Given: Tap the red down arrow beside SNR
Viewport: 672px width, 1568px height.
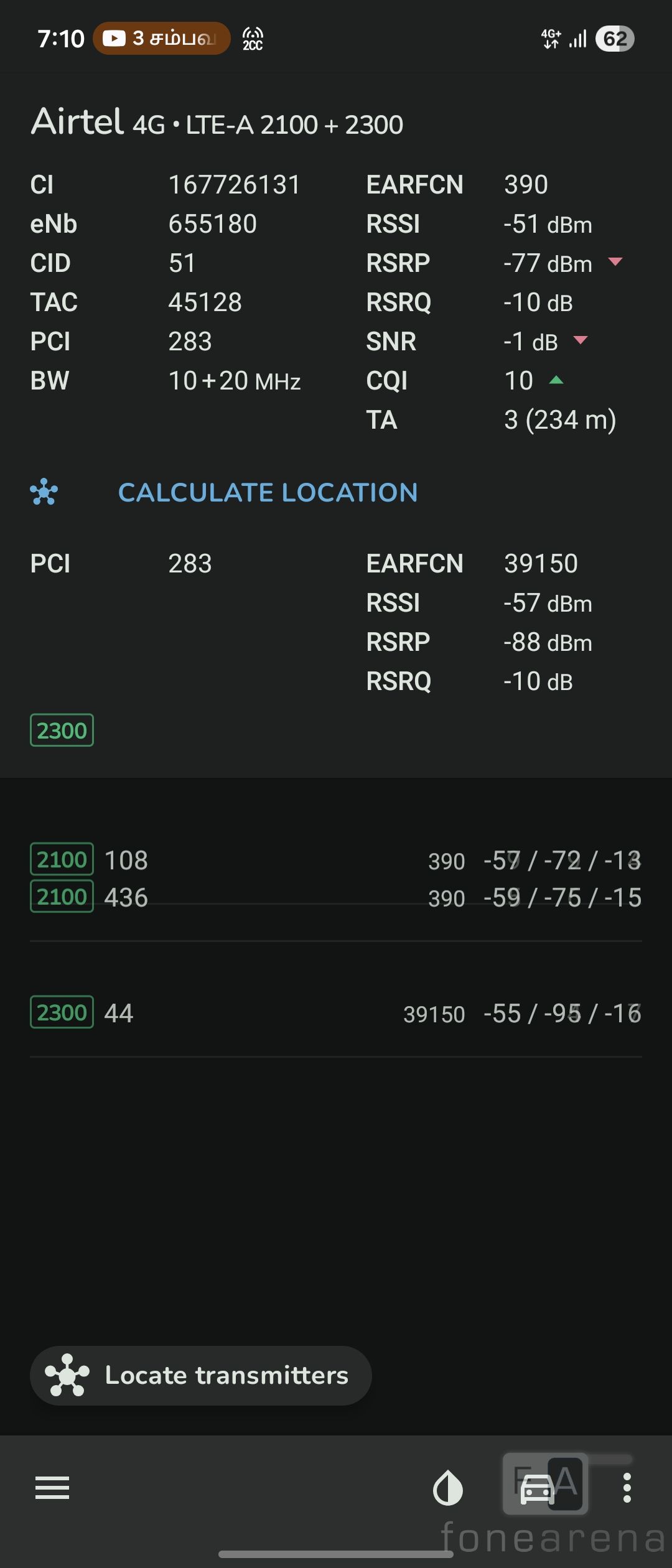Looking at the screenshot, I should (x=581, y=340).
